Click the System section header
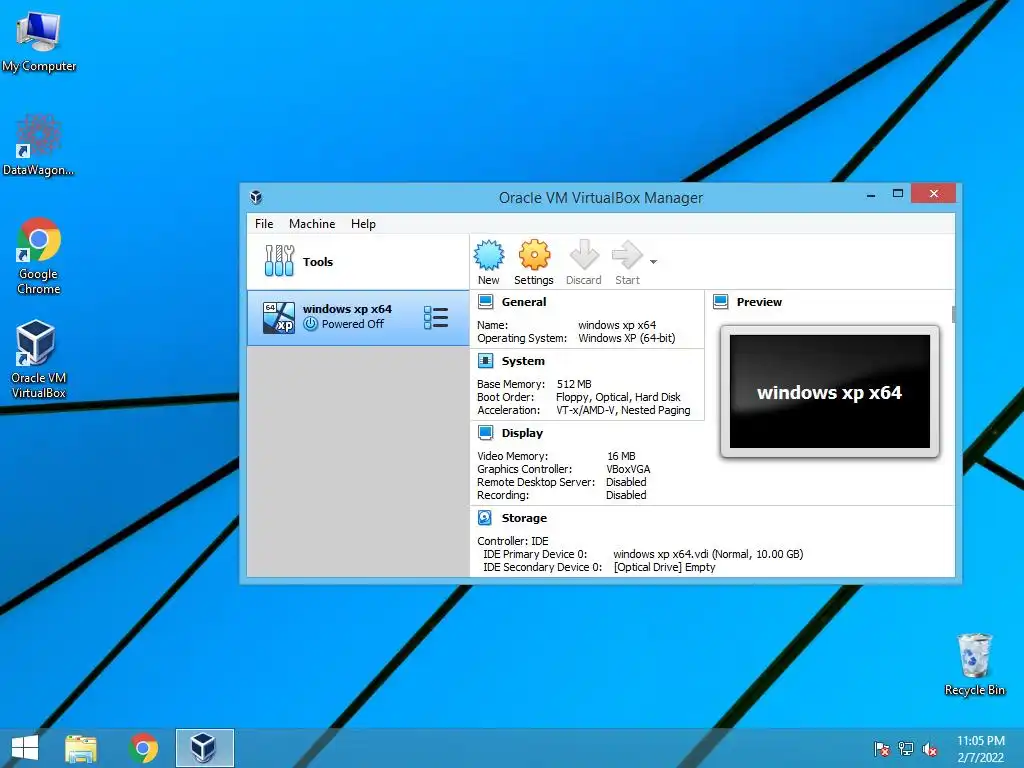Viewport: 1024px width, 768px height. (x=523, y=360)
